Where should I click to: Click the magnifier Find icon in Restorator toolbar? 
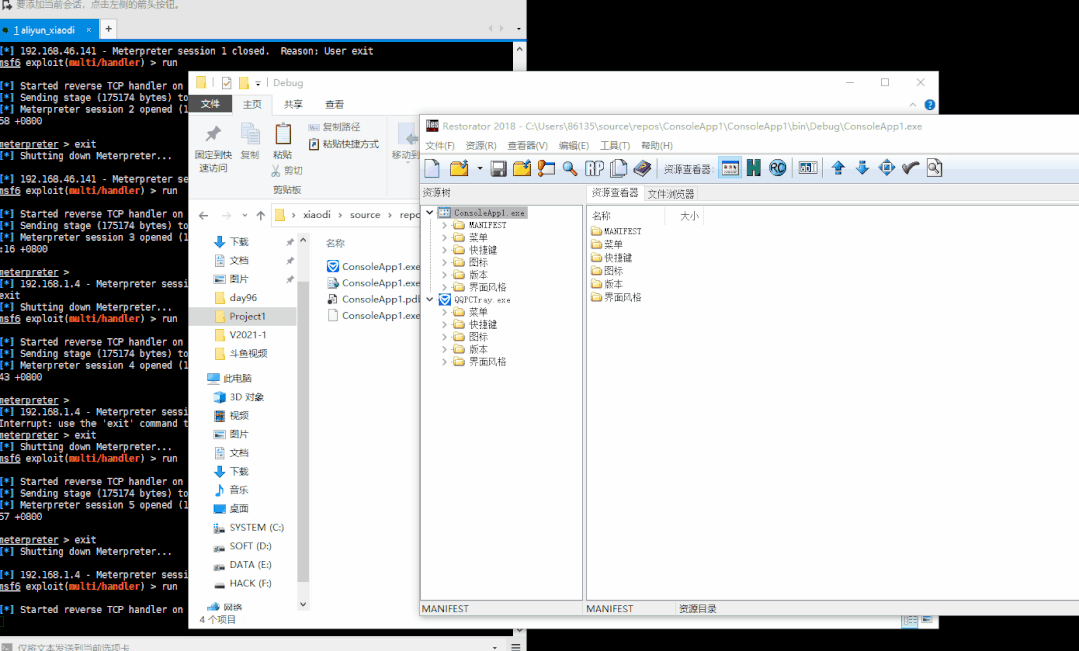click(570, 168)
